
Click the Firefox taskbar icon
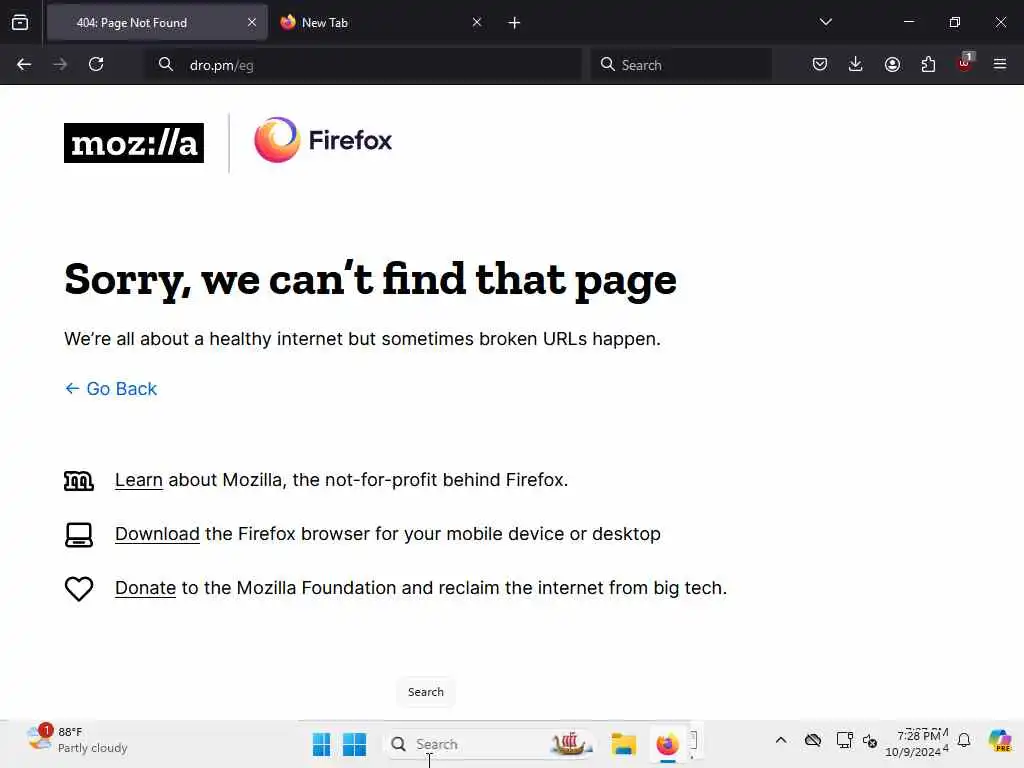click(x=667, y=744)
